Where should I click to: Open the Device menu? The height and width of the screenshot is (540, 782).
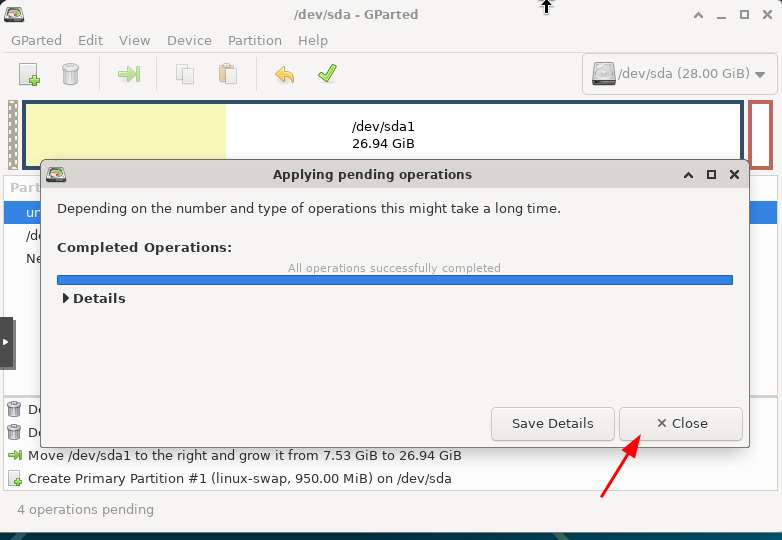189,40
